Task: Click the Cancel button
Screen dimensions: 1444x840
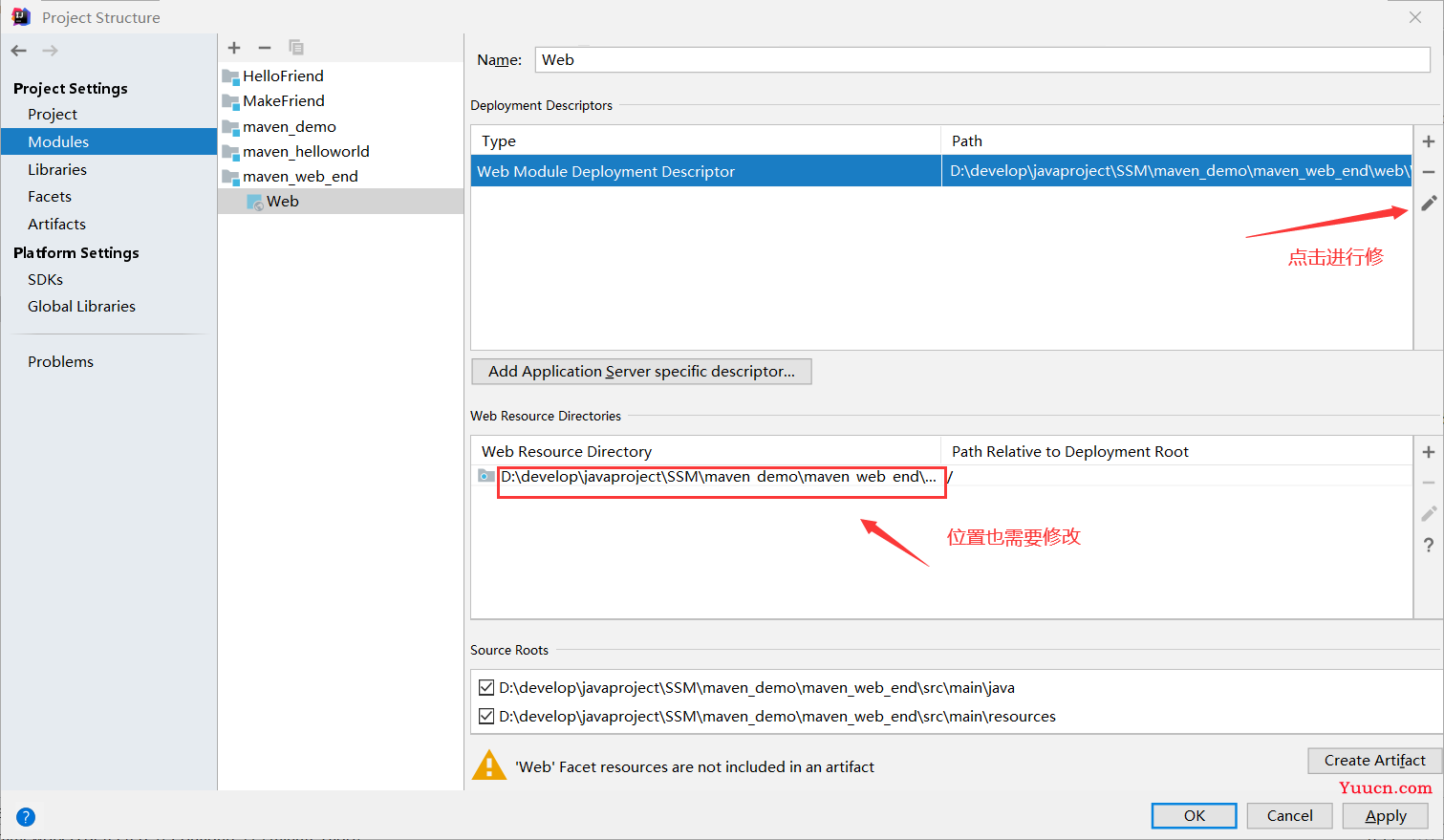Action: (x=1289, y=815)
